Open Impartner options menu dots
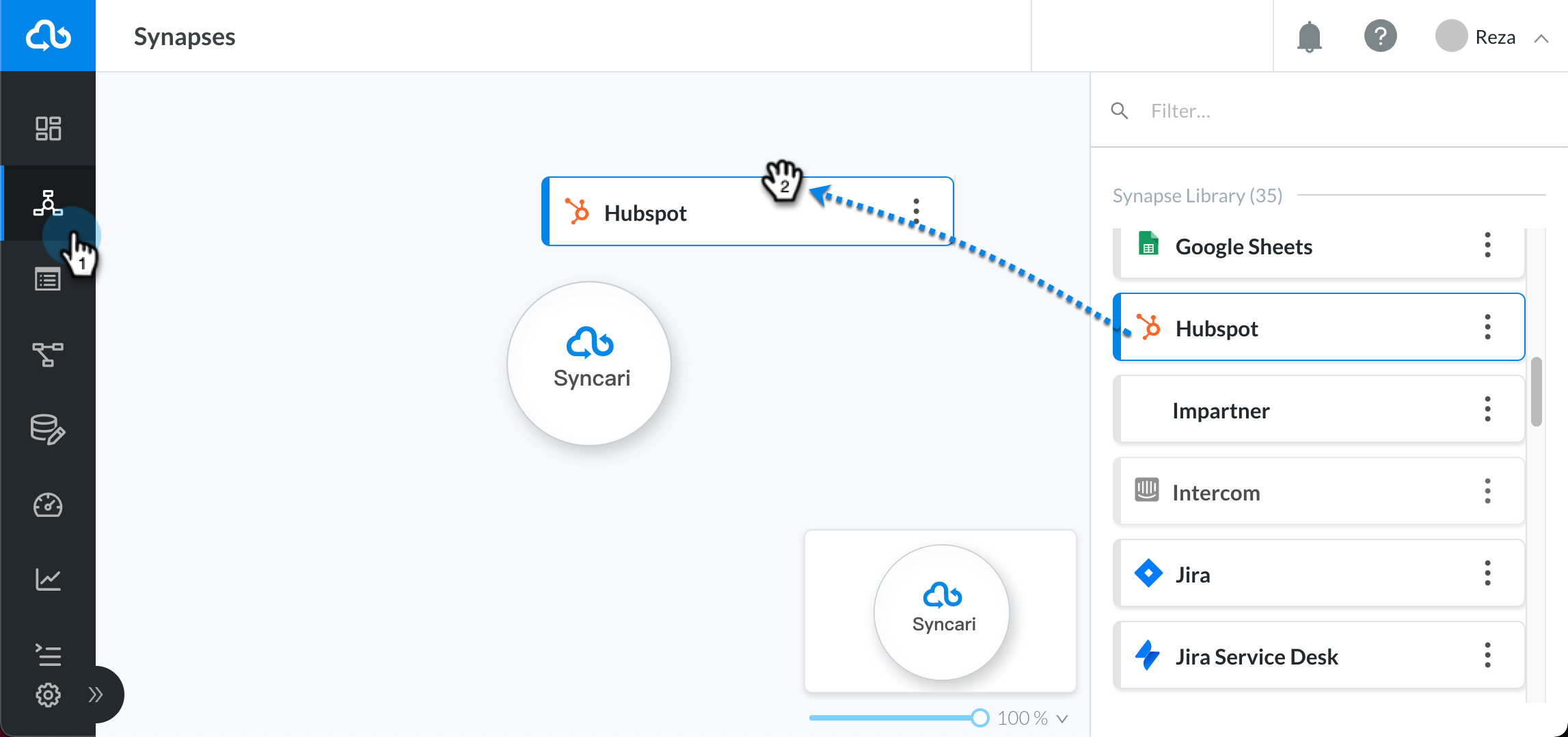 1487,409
